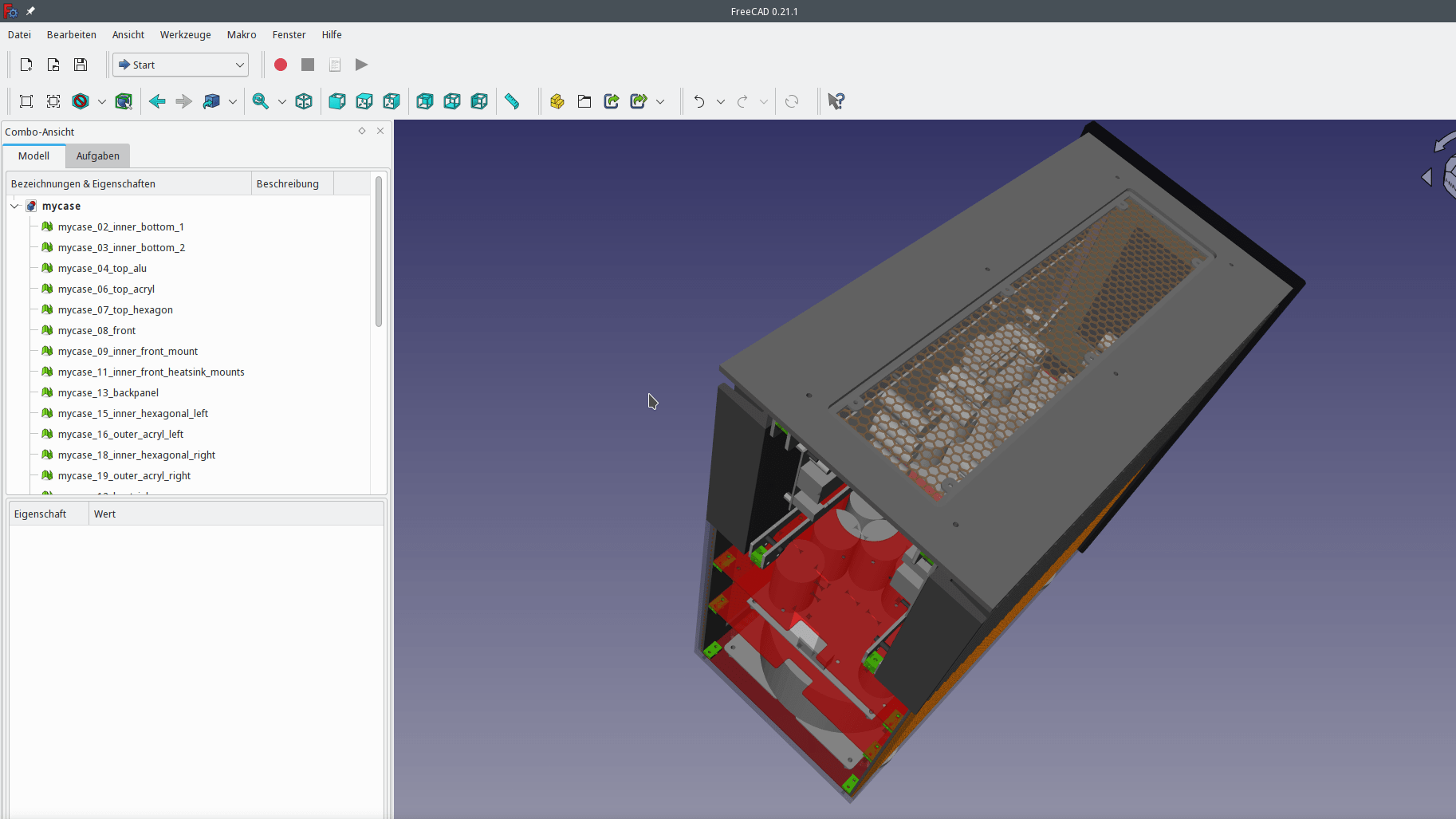
Task: Open the Bearbeiten menu
Action: point(71,34)
